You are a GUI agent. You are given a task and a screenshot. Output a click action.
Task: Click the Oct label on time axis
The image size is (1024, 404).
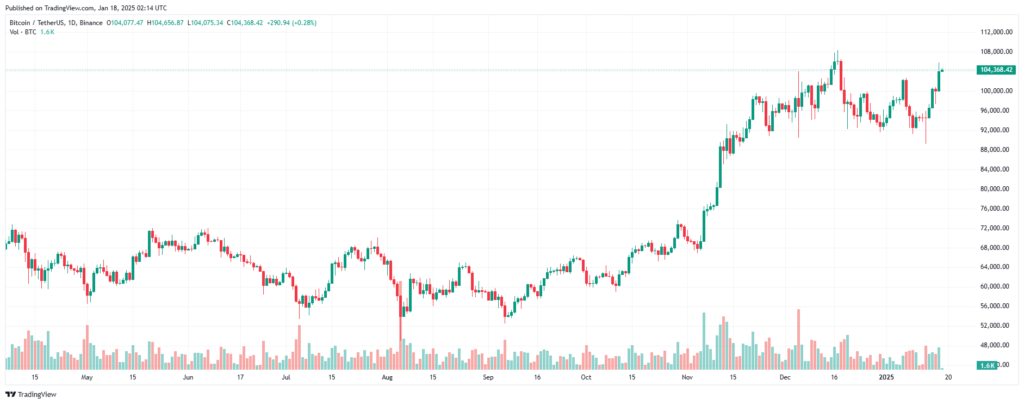pos(586,378)
